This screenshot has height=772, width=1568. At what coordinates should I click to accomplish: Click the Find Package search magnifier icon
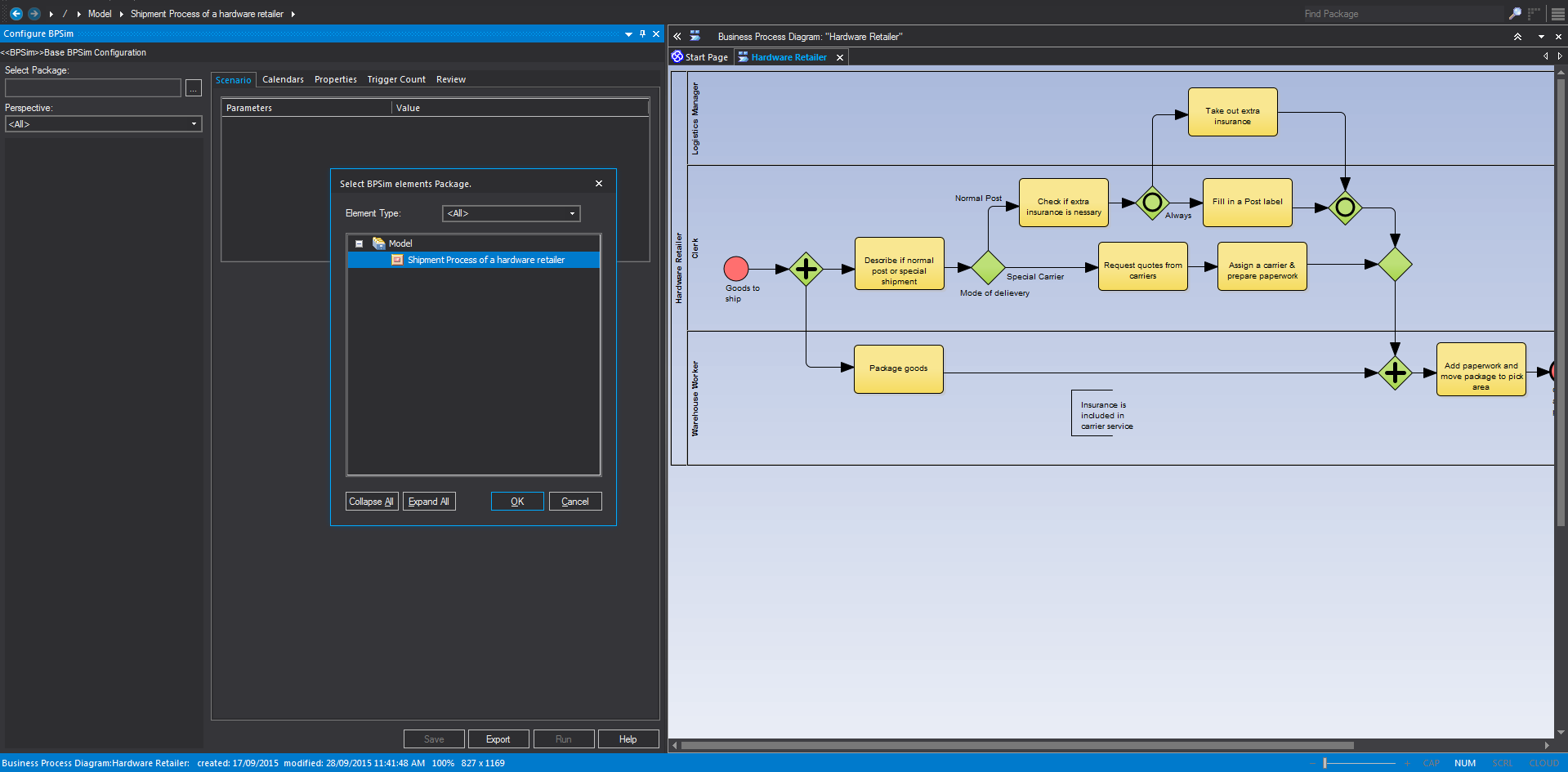coord(1514,14)
